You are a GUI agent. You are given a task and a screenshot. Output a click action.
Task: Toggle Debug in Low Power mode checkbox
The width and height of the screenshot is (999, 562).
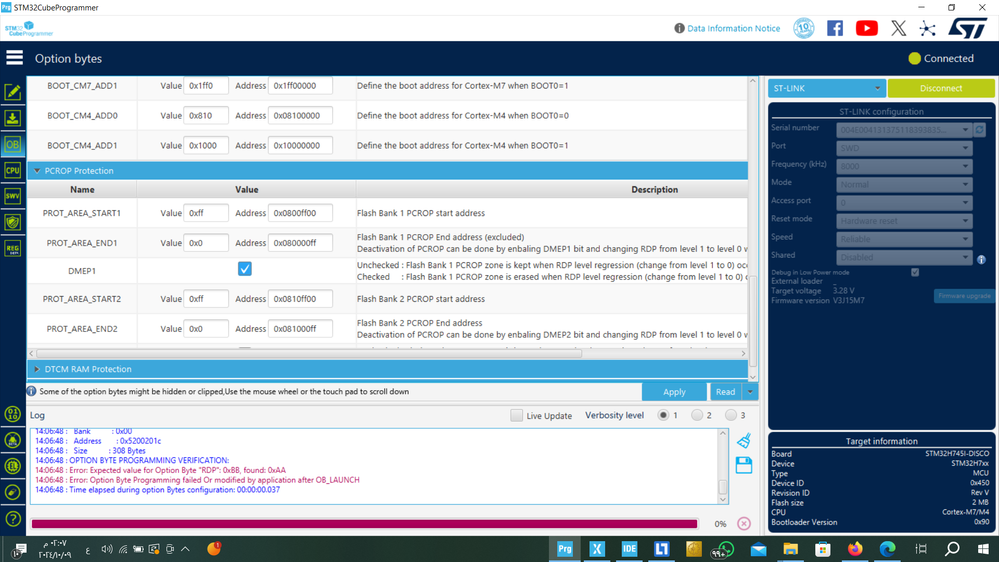(915, 272)
